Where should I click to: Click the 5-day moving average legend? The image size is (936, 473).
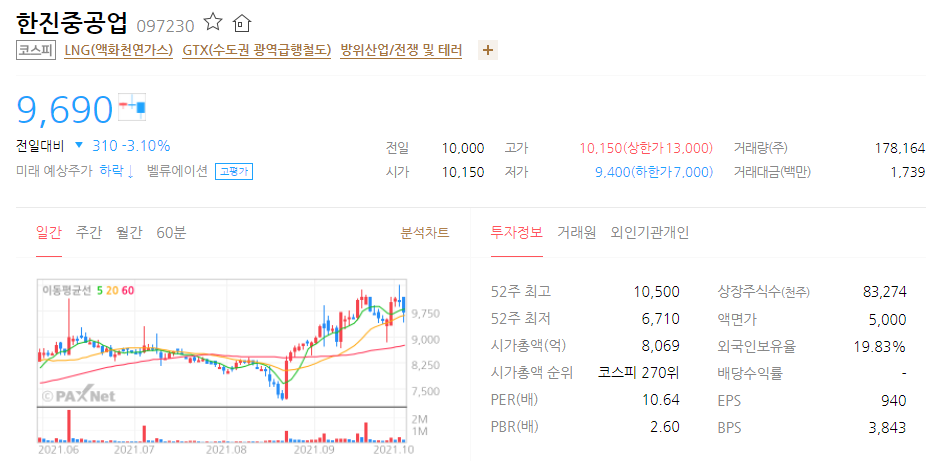coord(100,291)
